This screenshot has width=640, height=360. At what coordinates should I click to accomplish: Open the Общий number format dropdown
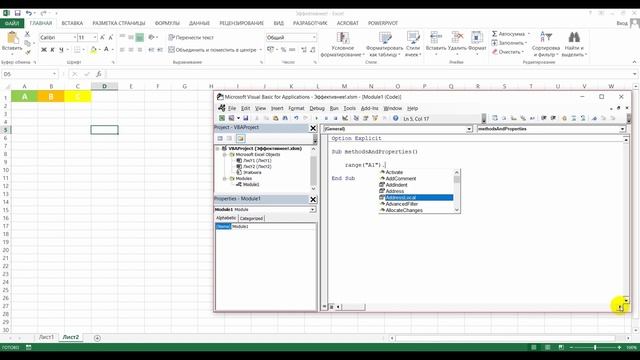tap(314, 38)
